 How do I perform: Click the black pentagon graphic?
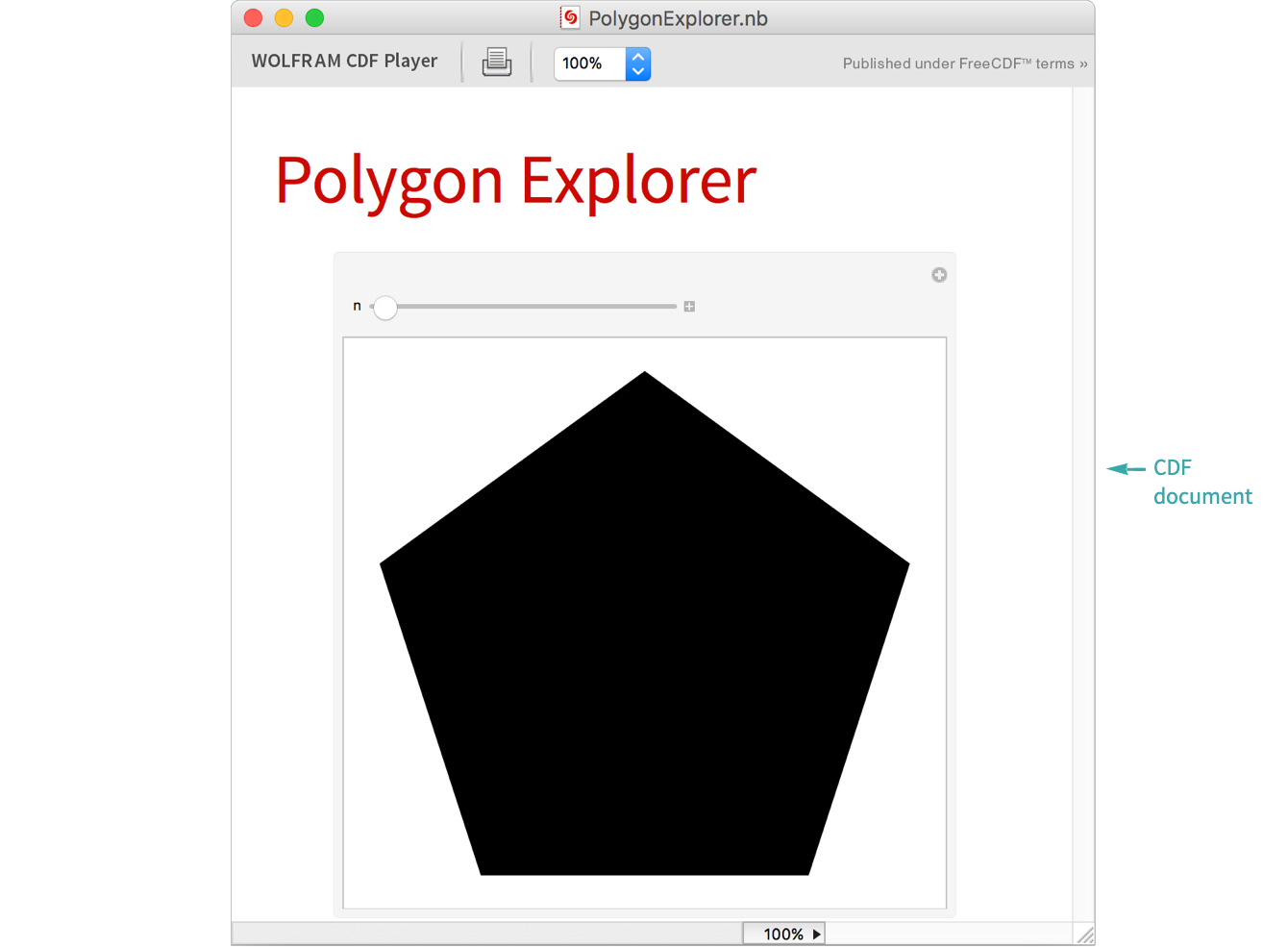click(644, 654)
